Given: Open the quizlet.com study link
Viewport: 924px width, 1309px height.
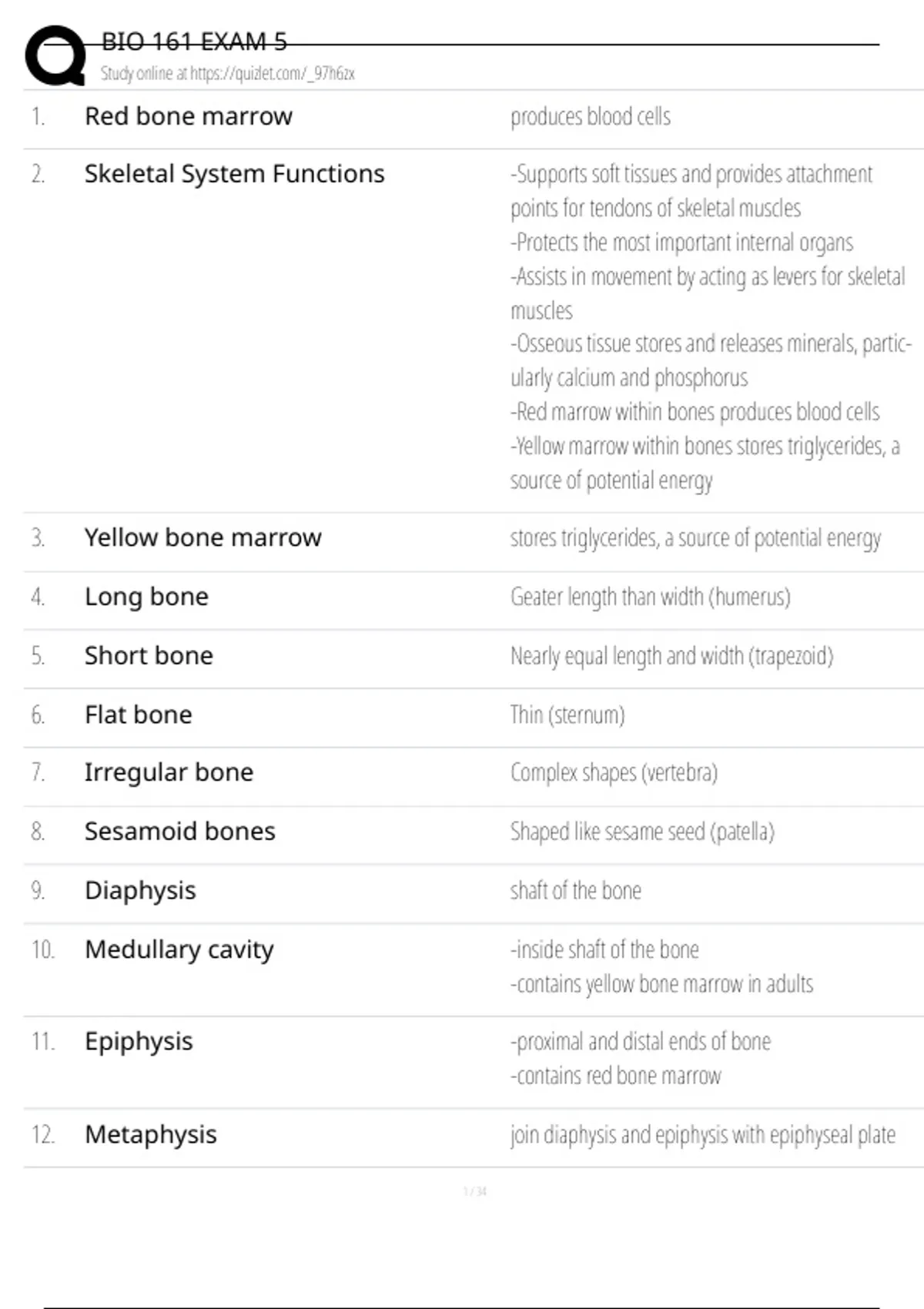Looking at the screenshot, I should click(x=227, y=74).
